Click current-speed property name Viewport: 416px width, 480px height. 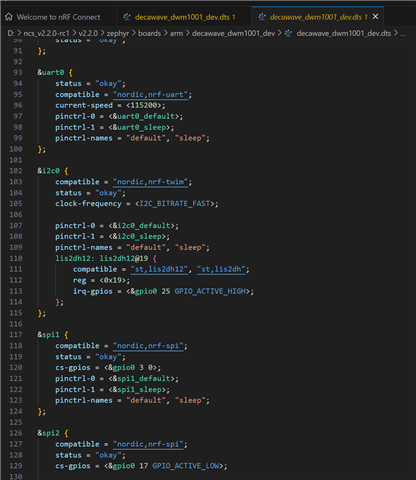pyautogui.click(x=84, y=105)
